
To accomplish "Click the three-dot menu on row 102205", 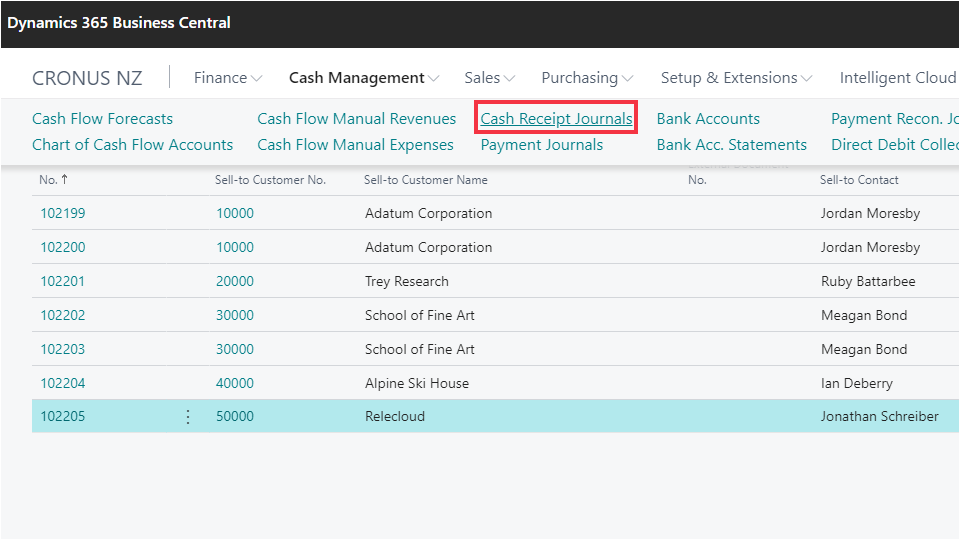I will 188,417.
